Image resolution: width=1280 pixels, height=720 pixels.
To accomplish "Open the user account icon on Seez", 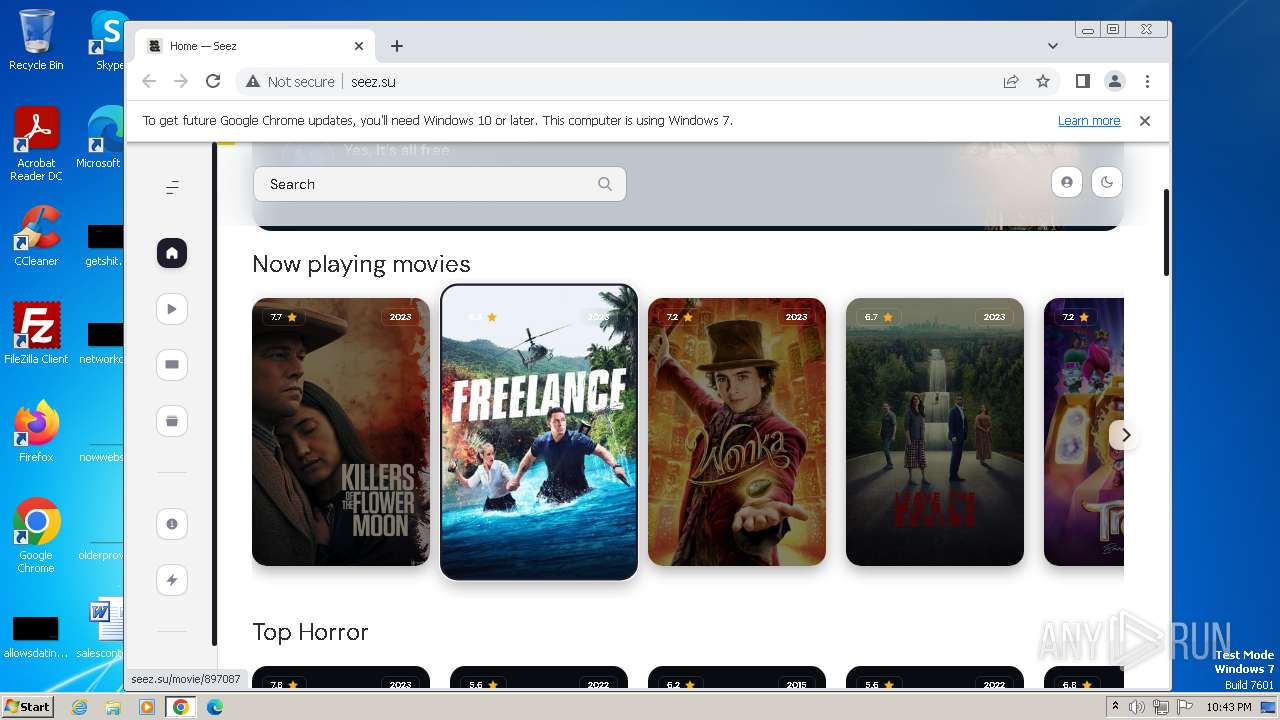I will (x=1067, y=183).
